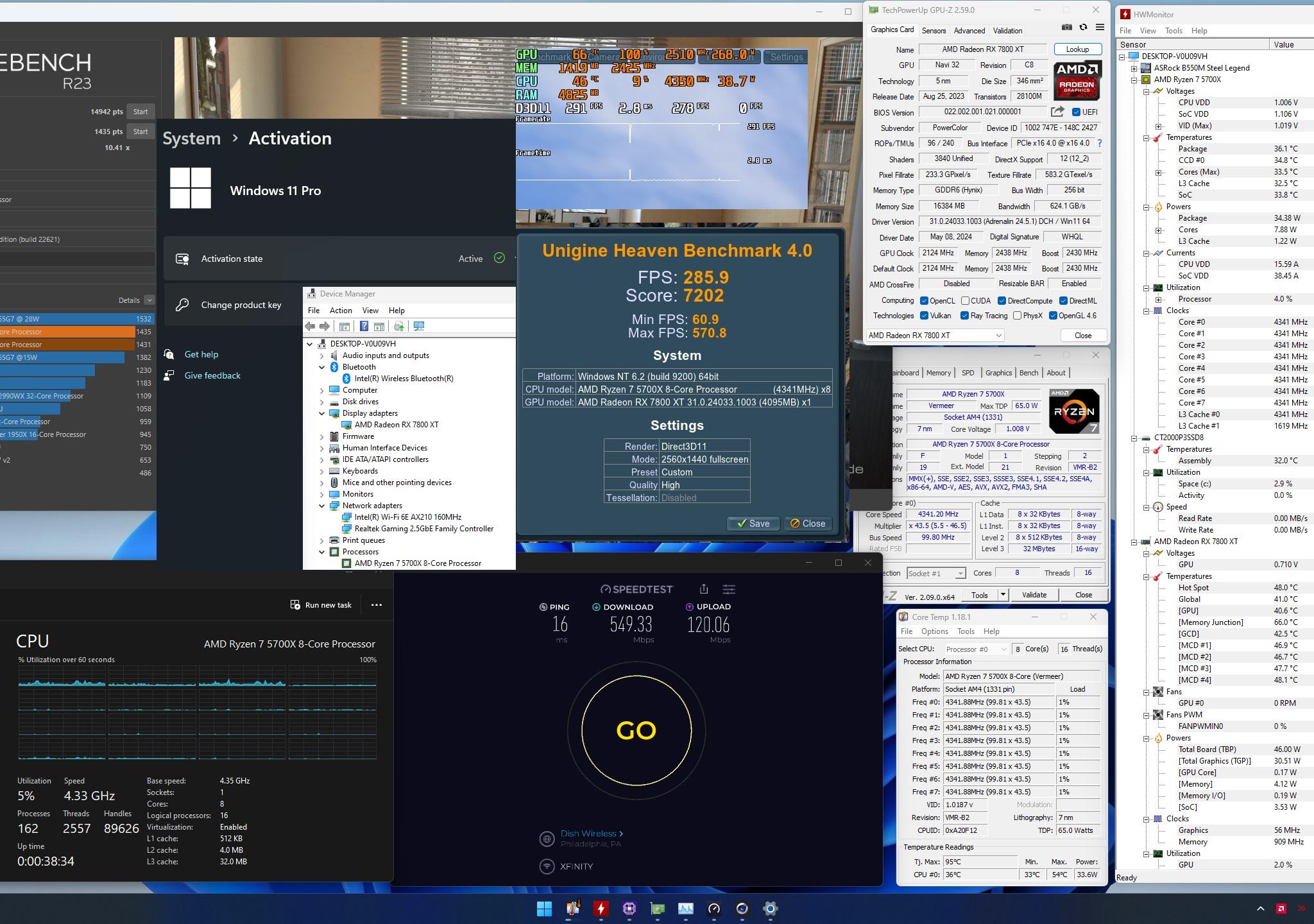Open the Core Temp Processor #0 dropdown

[x=977, y=649]
